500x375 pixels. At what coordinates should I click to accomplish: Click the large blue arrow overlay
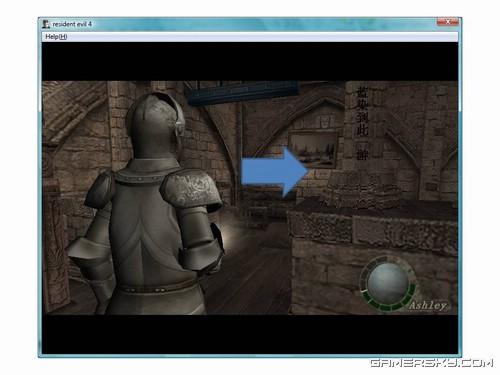[x=274, y=172]
